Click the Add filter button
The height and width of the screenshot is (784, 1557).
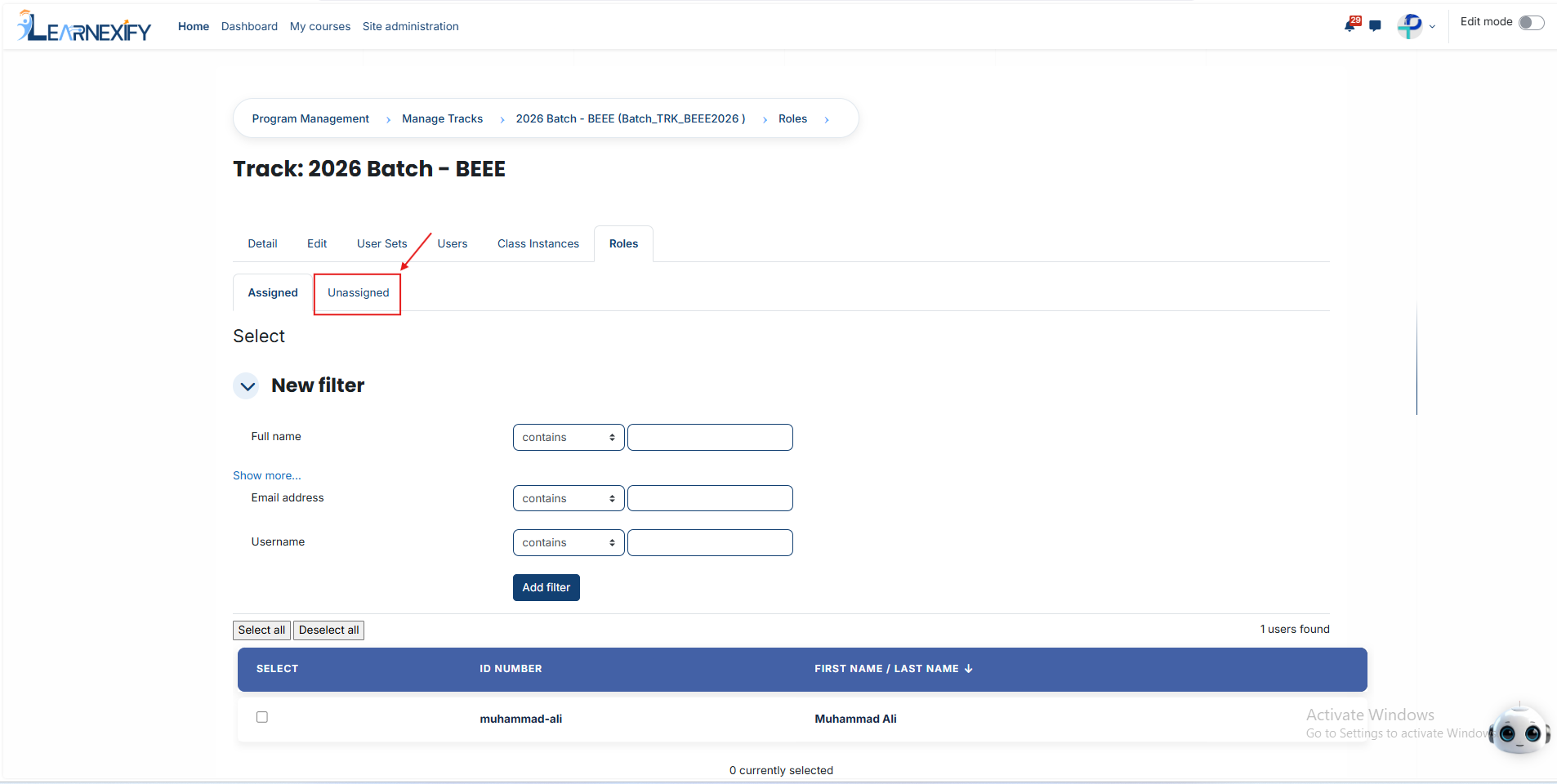[547, 587]
